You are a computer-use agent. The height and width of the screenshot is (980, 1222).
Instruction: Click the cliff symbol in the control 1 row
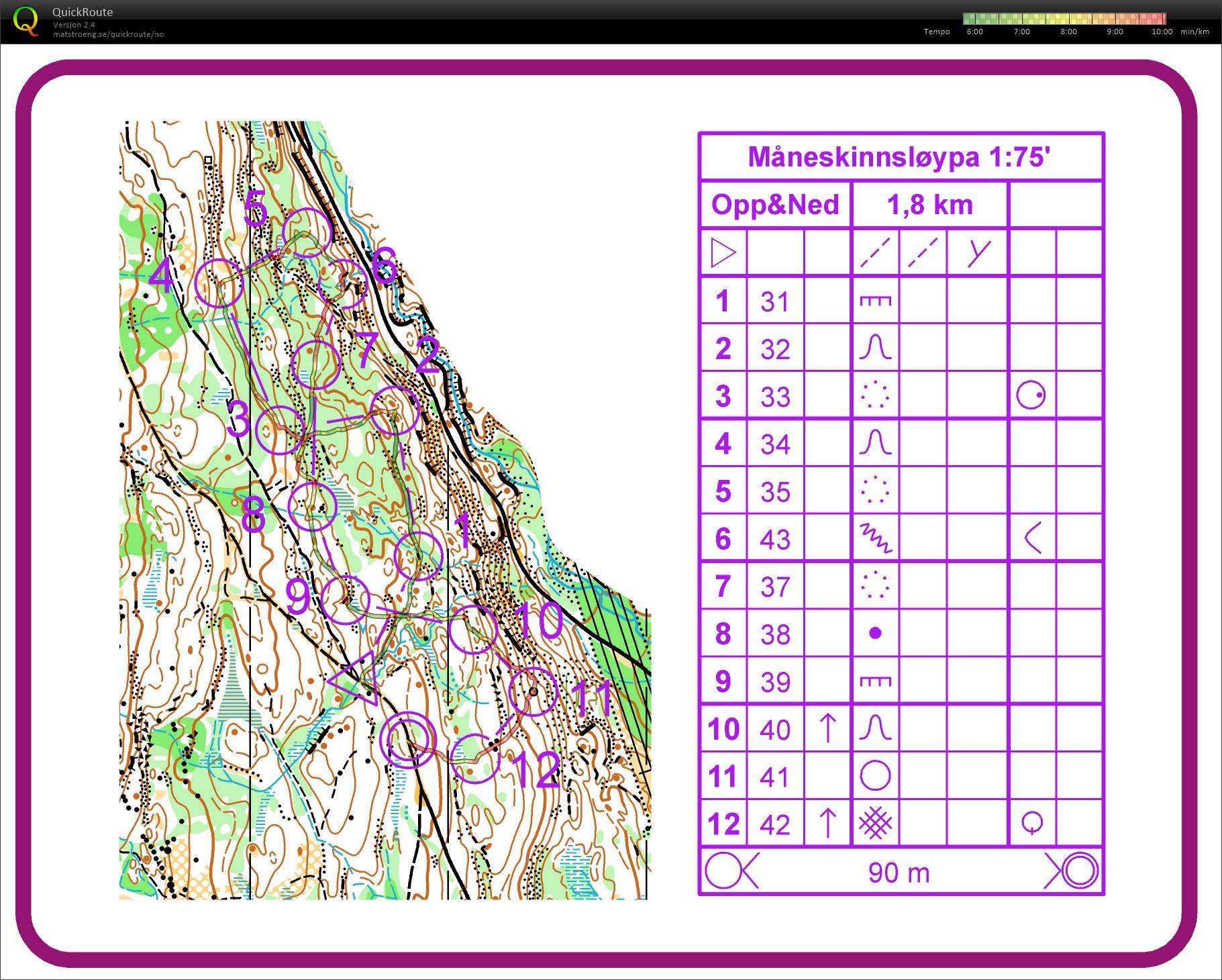[875, 301]
